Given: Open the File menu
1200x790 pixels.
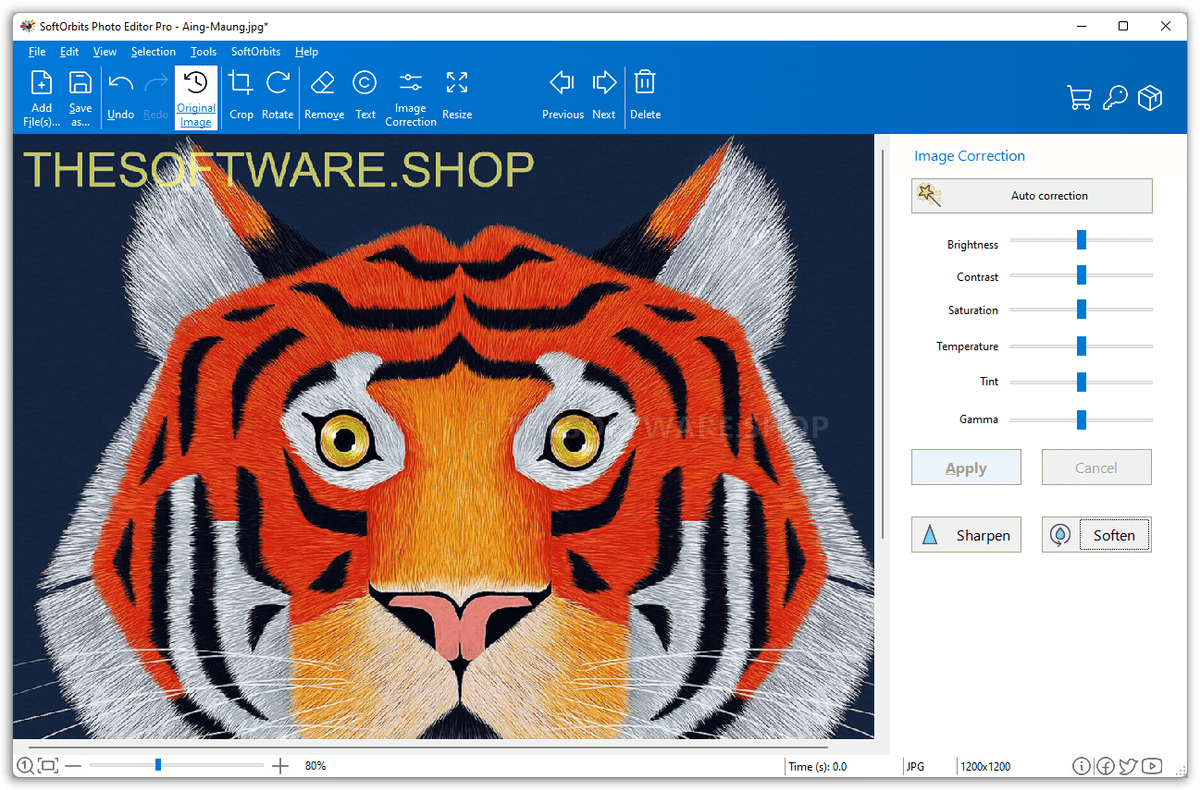Looking at the screenshot, I should coord(37,52).
